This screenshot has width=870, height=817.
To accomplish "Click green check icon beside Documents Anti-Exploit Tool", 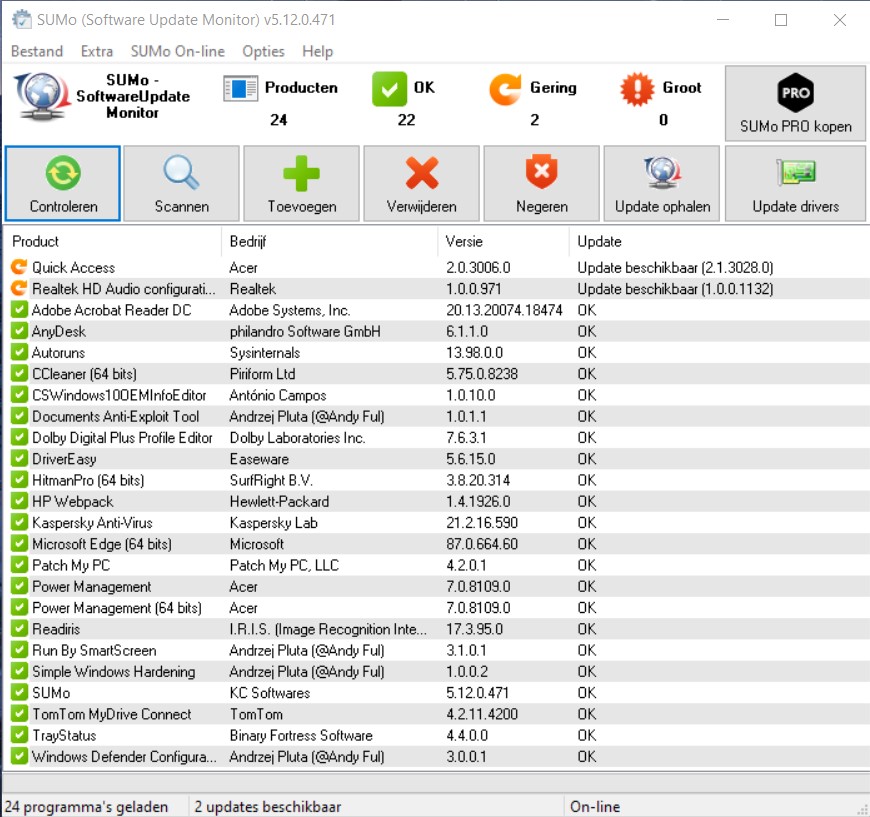I will point(19,416).
